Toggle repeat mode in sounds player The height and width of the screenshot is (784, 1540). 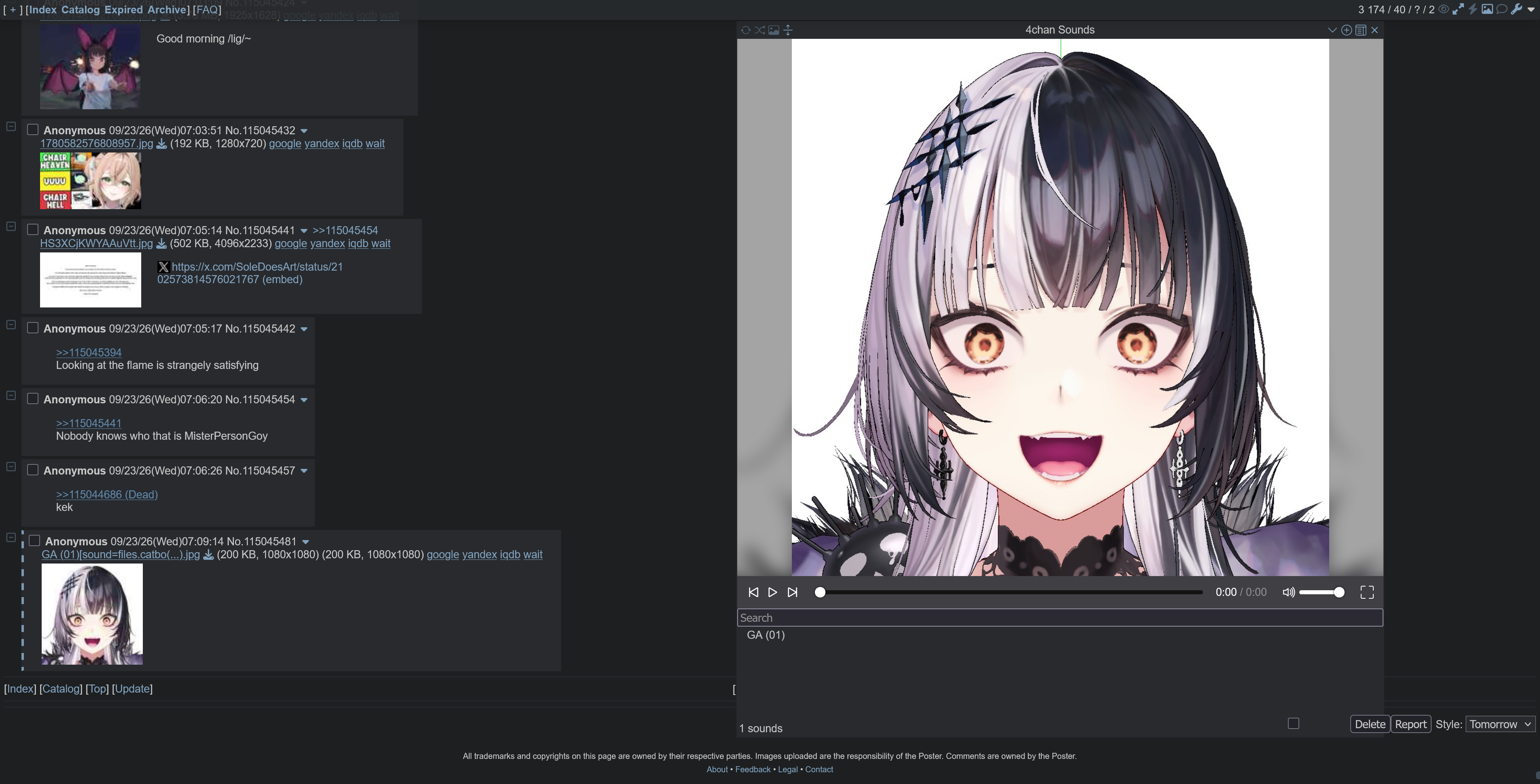point(745,30)
